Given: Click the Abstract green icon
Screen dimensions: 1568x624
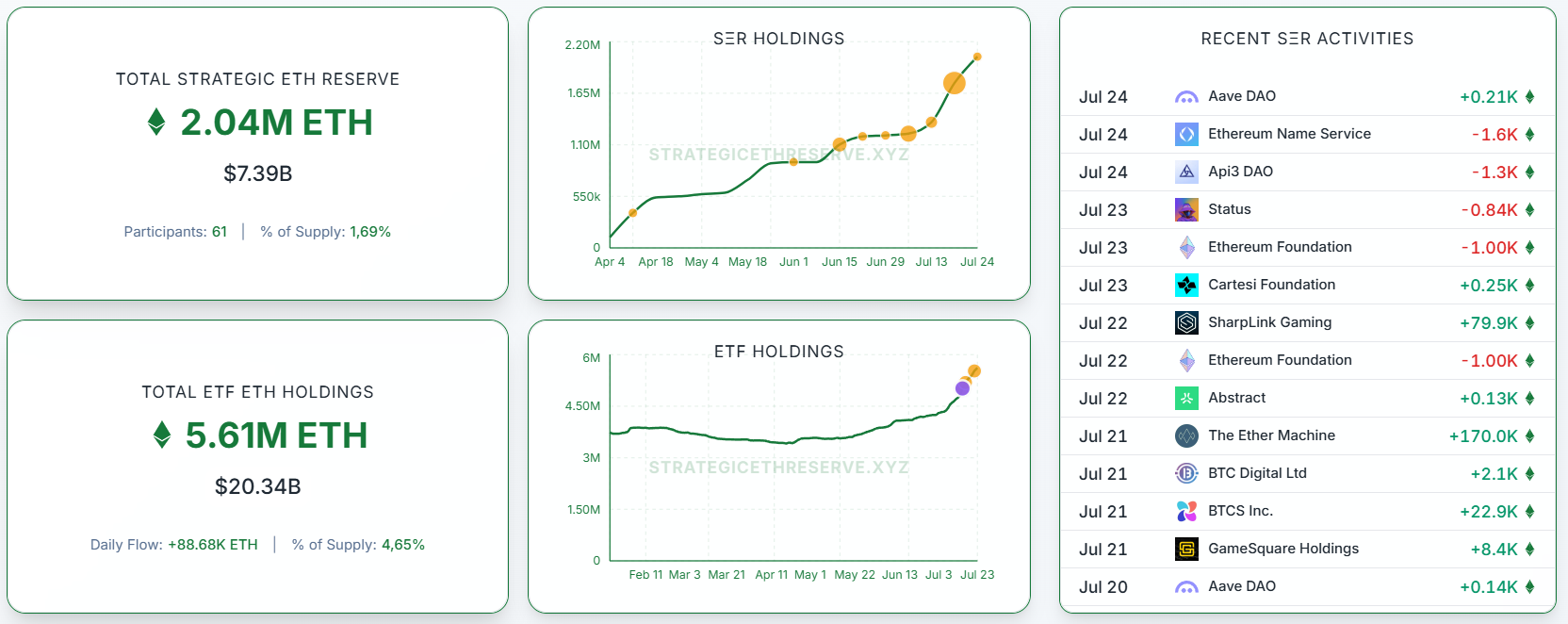Looking at the screenshot, I should (x=1185, y=398).
